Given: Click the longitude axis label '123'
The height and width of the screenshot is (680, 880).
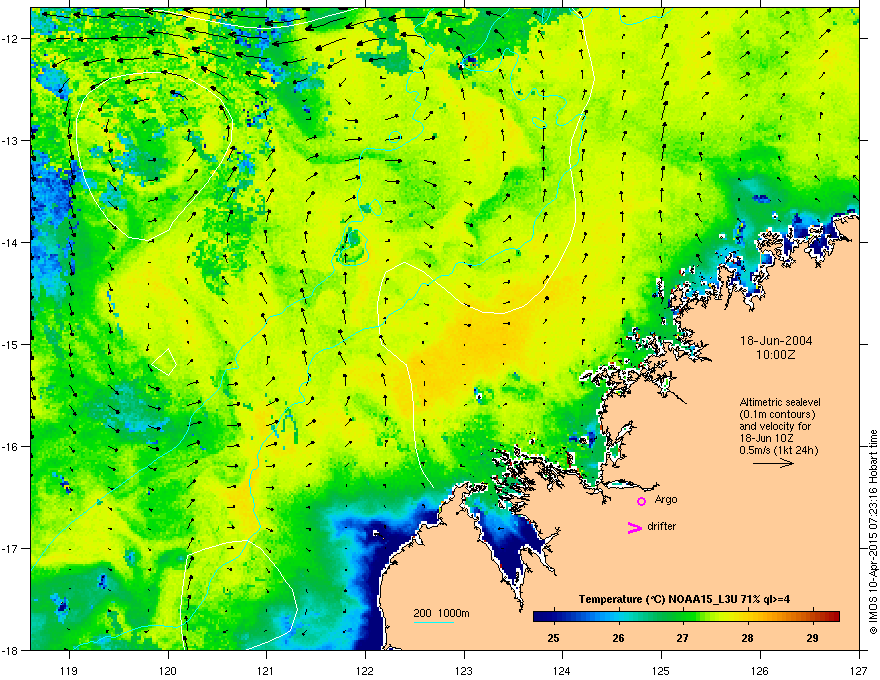Looking at the screenshot, I should point(464,670).
